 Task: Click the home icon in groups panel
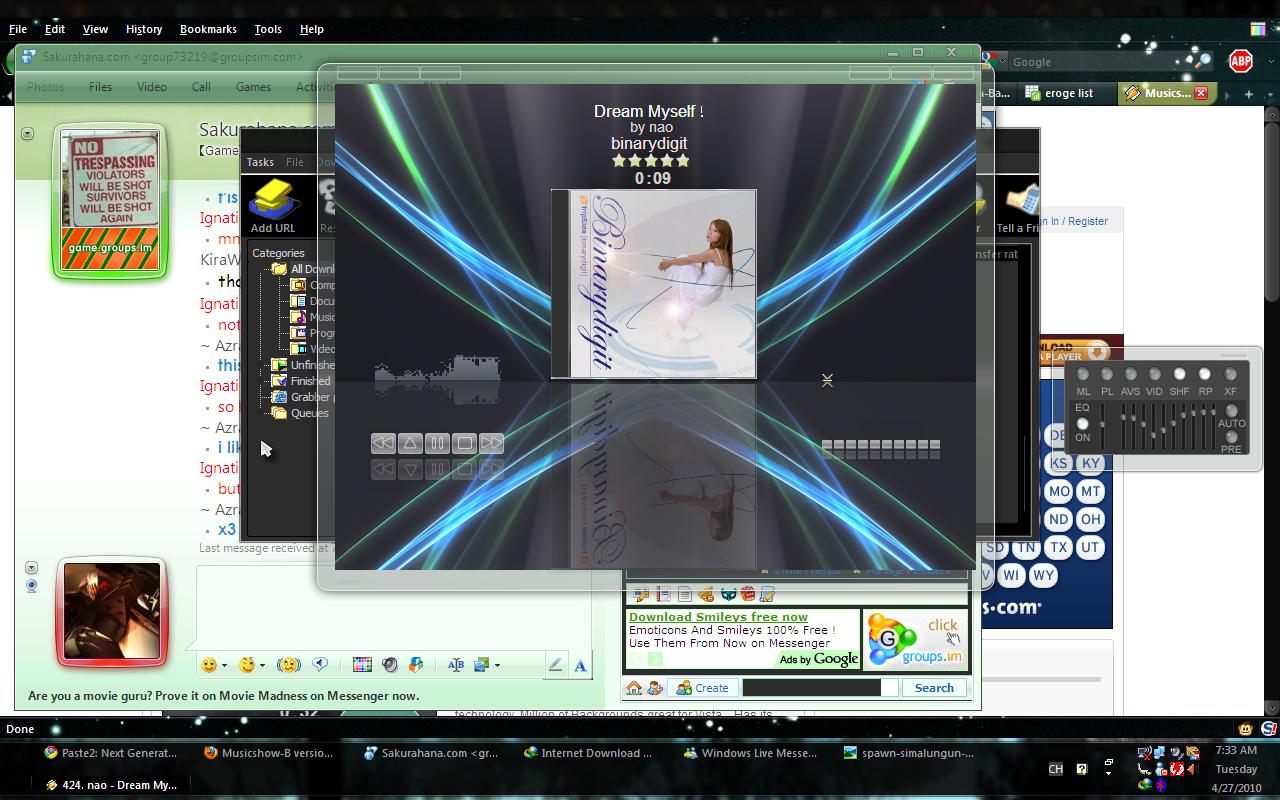(x=633, y=688)
